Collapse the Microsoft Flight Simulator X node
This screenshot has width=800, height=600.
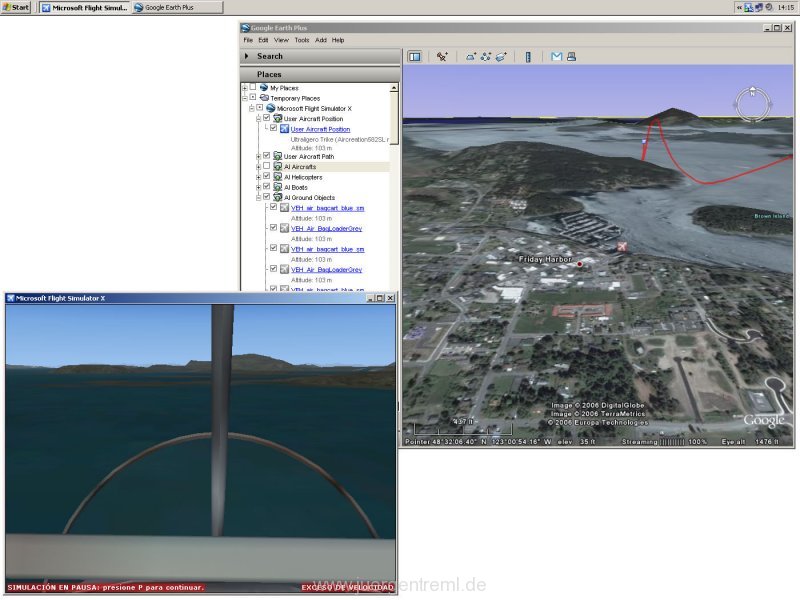pyautogui.click(x=252, y=108)
